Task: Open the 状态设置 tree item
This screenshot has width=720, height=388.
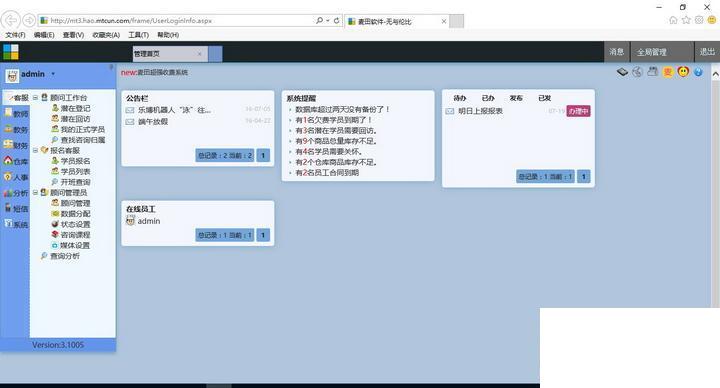Action: tap(71, 225)
